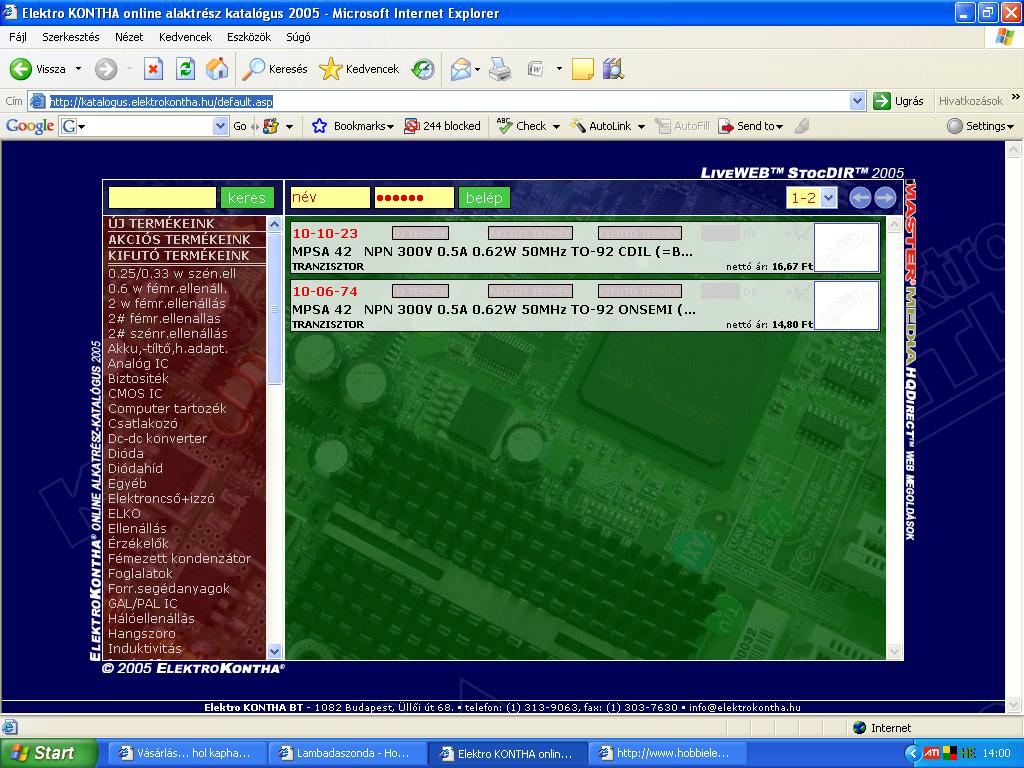Click the Google toolbar highlighter pen icon
The image size is (1024, 768).
coord(802,126)
